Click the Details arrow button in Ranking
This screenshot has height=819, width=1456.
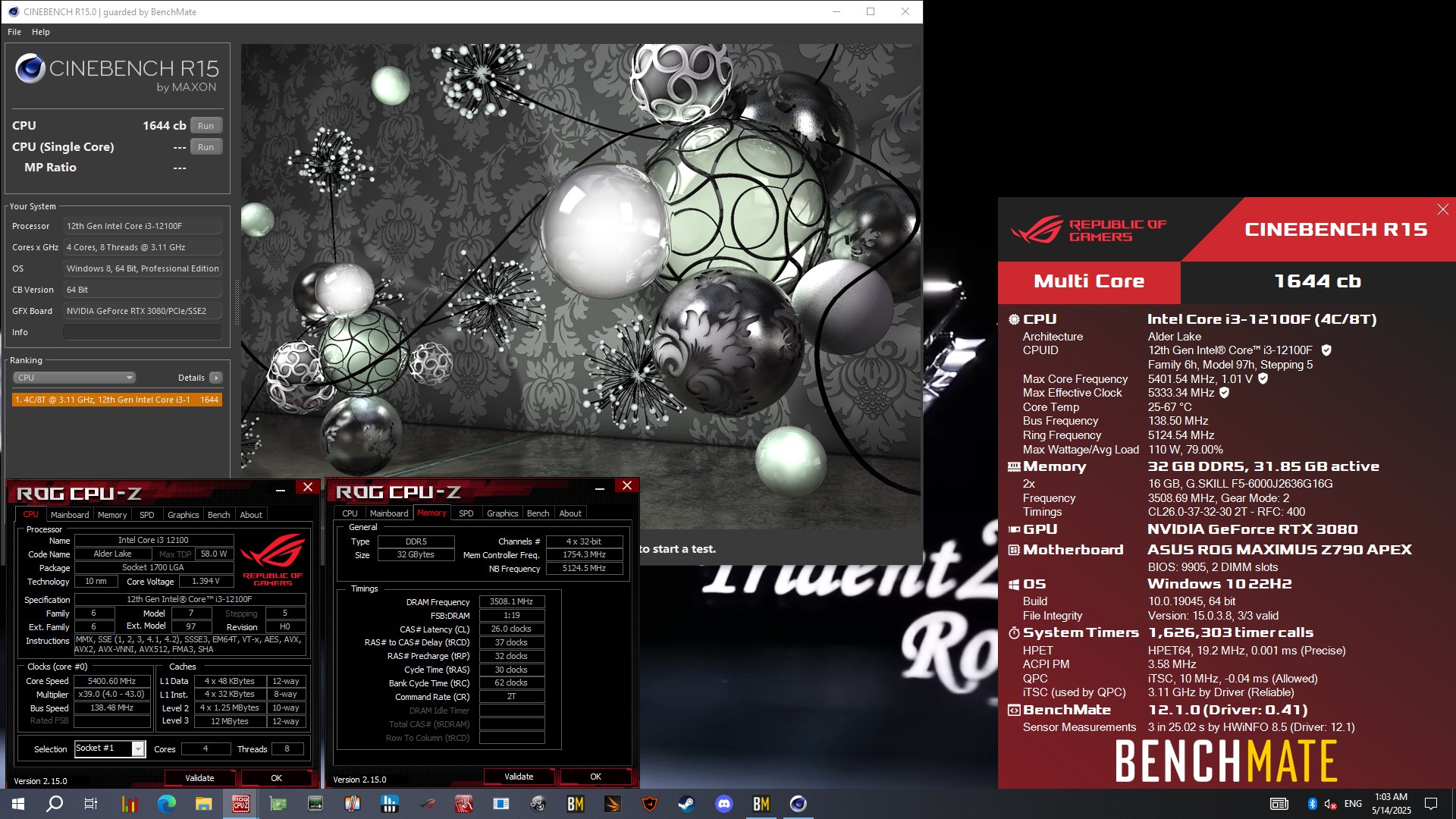tap(216, 378)
